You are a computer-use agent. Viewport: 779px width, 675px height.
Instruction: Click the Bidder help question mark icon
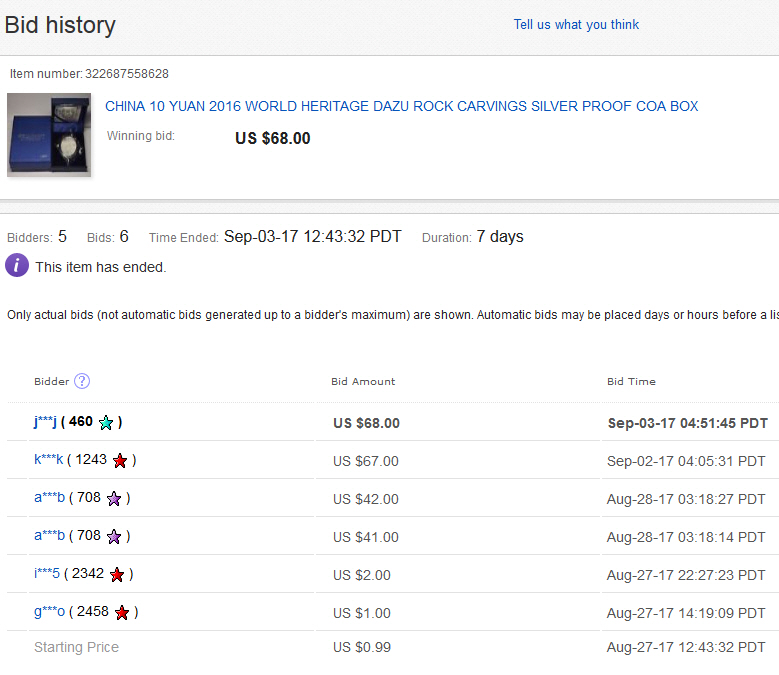(x=82, y=381)
